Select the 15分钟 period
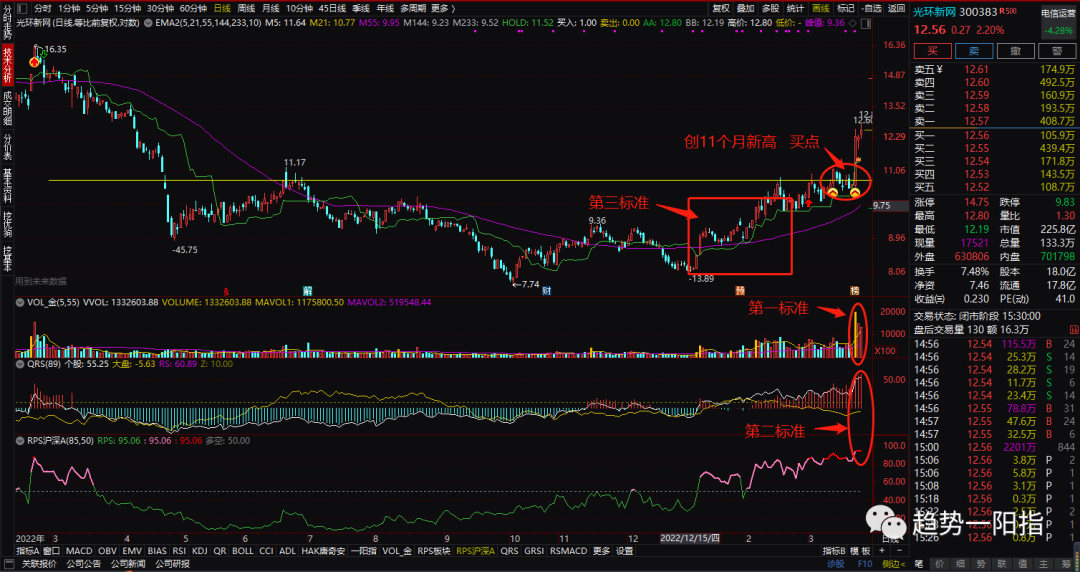 (x=127, y=9)
